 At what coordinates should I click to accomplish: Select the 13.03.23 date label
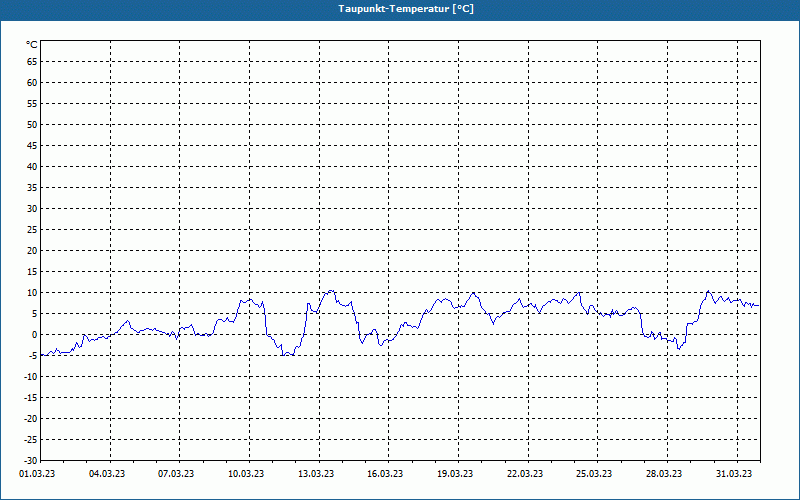[316, 473]
